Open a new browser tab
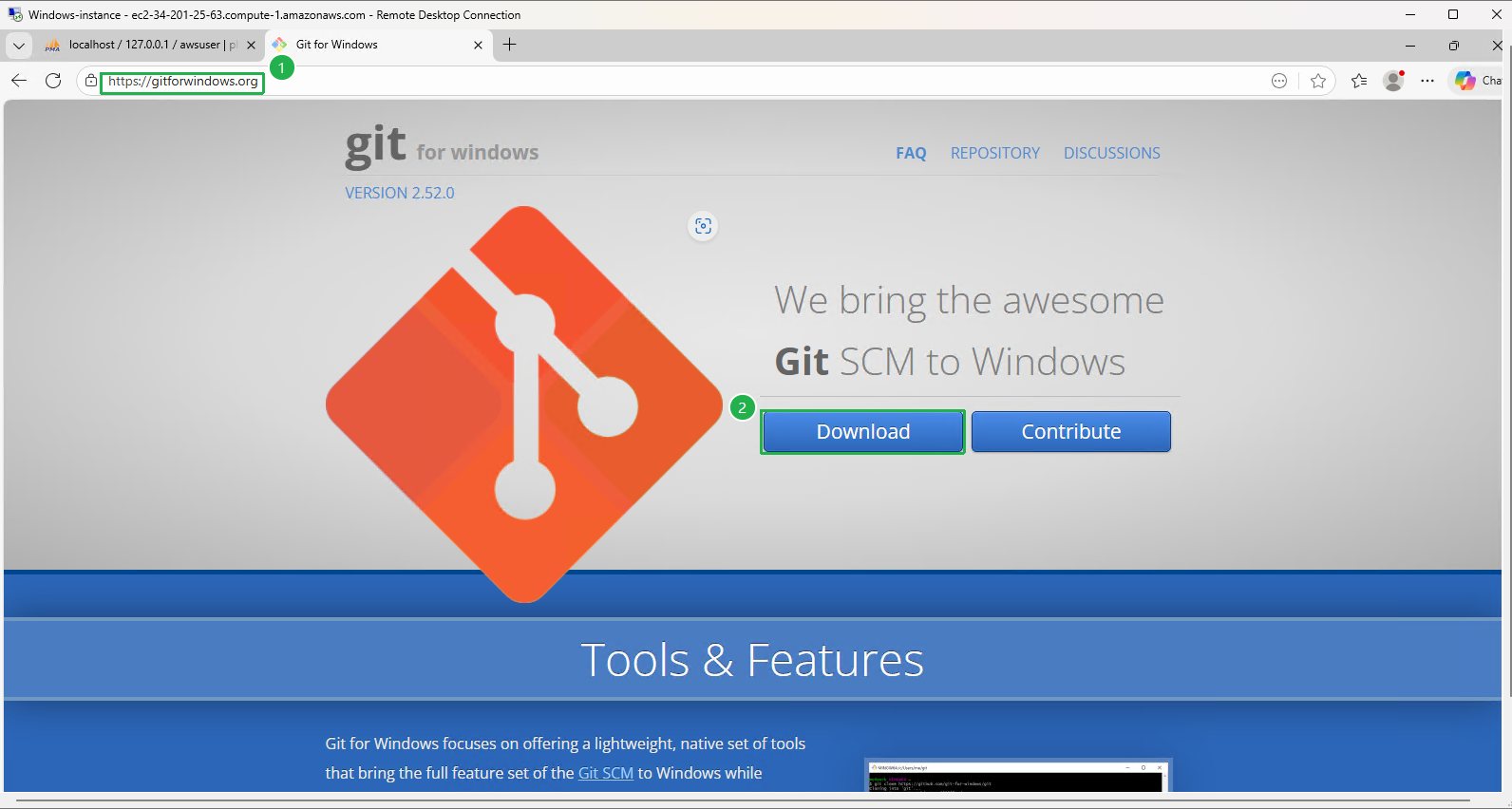 click(510, 45)
